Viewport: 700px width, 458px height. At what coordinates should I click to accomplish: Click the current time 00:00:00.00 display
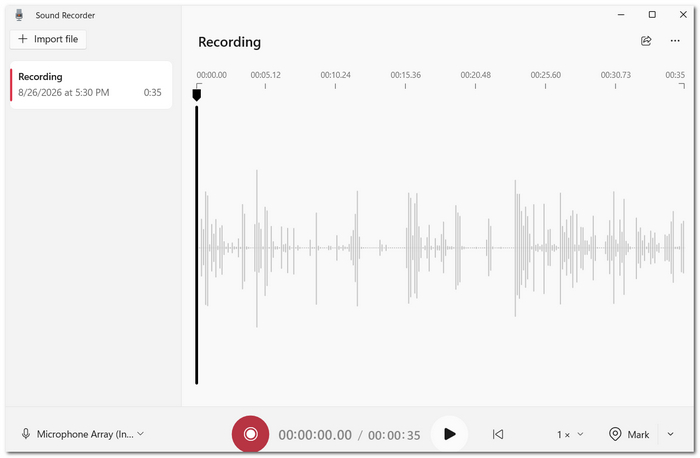(315, 435)
